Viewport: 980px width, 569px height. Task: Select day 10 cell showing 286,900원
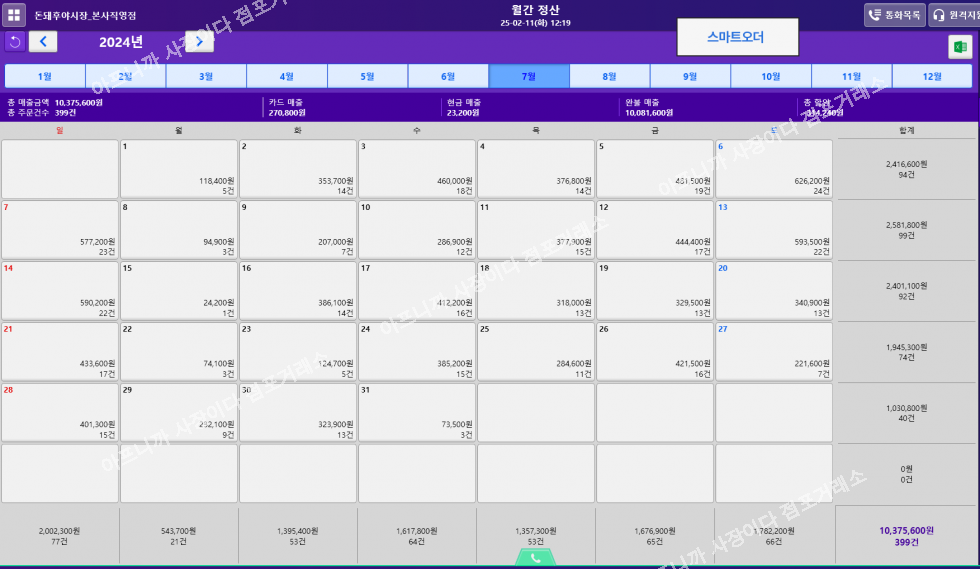[416, 230]
